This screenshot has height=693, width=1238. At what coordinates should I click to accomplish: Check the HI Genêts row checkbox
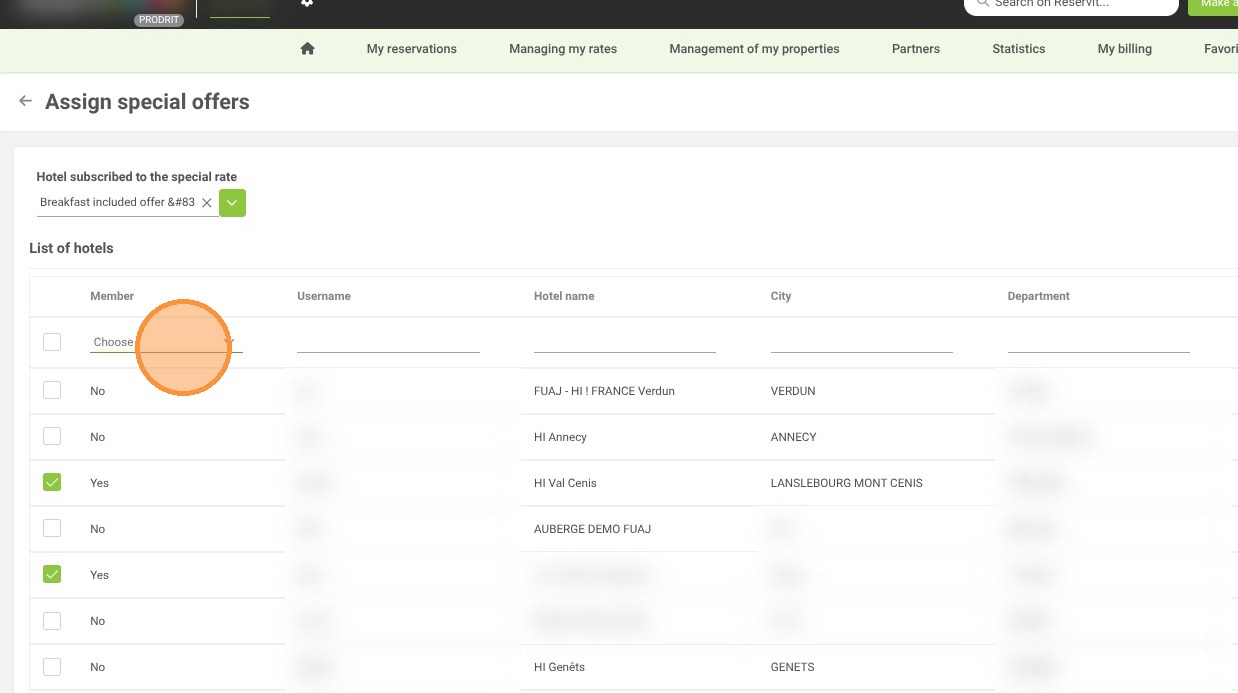(x=52, y=666)
